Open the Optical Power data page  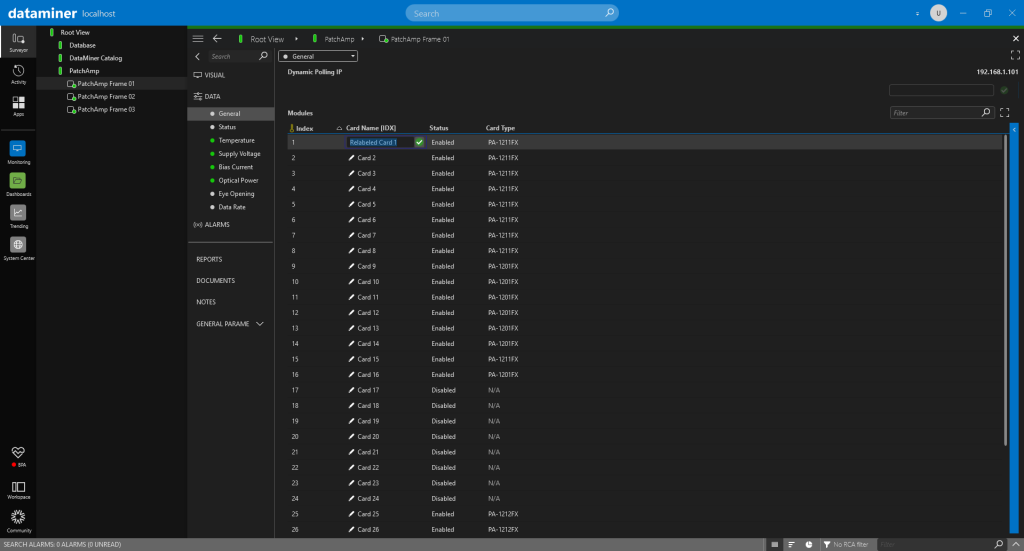click(x=238, y=180)
